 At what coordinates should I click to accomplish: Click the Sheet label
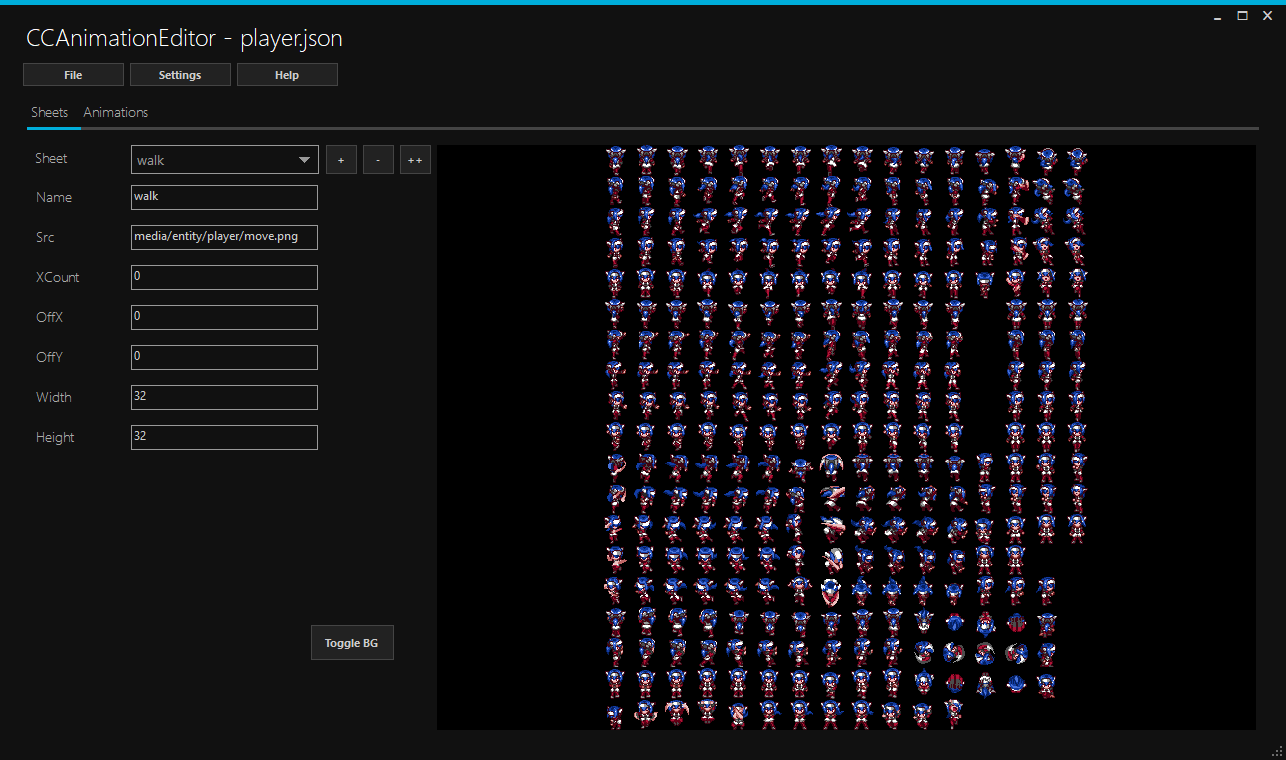[x=51, y=158]
